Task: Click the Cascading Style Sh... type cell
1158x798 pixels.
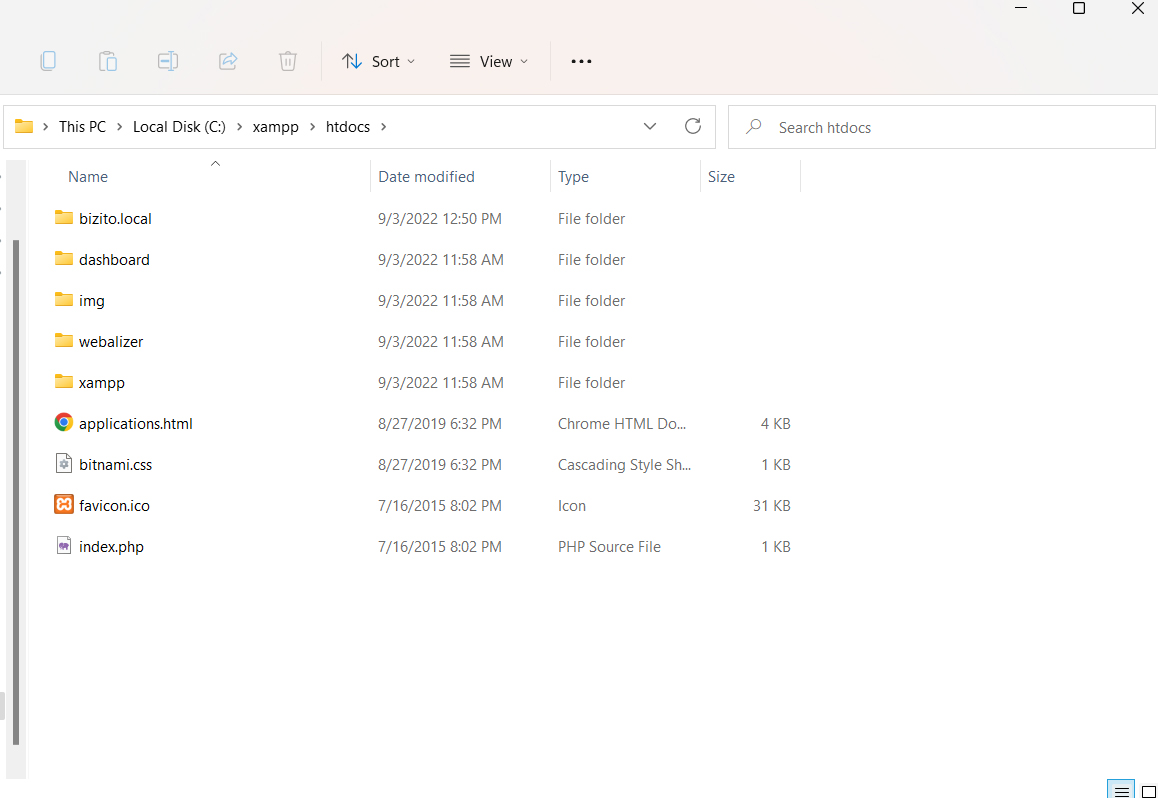Action: click(x=624, y=465)
